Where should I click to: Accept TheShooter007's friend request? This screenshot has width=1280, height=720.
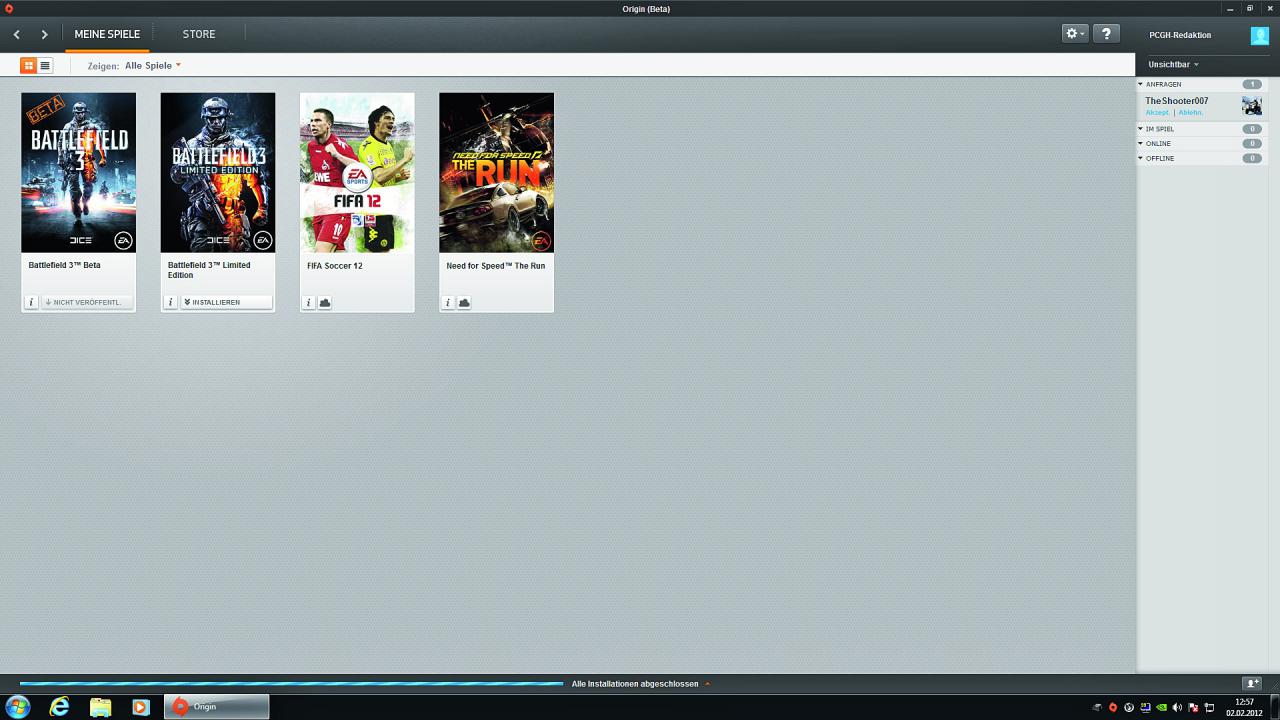1157,112
